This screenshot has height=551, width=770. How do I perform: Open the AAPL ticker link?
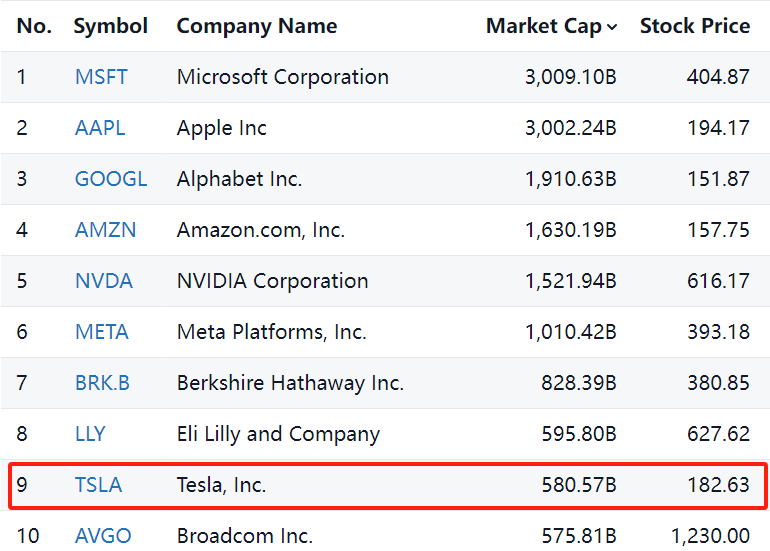click(100, 128)
